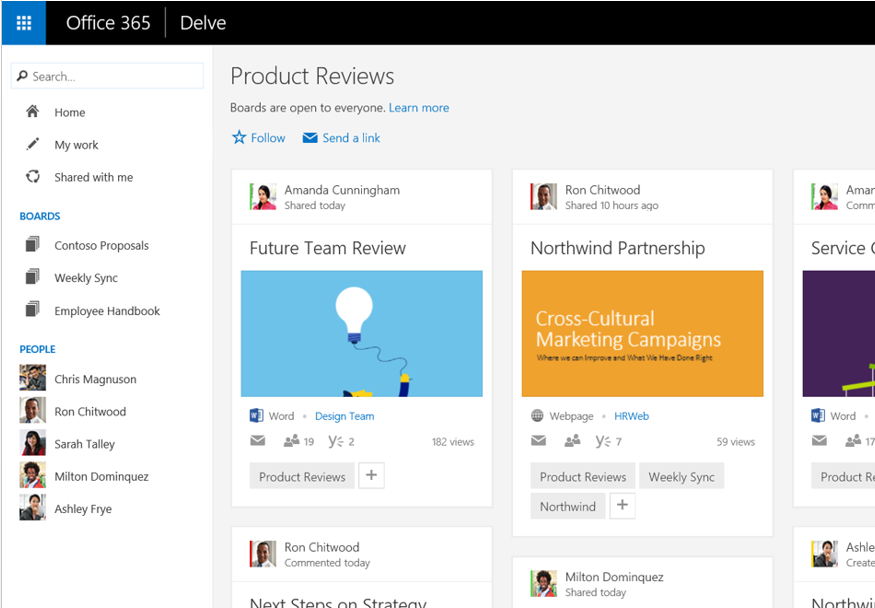
Task: Click the Weekly Sync tag on Northwind card
Action: (681, 476)
